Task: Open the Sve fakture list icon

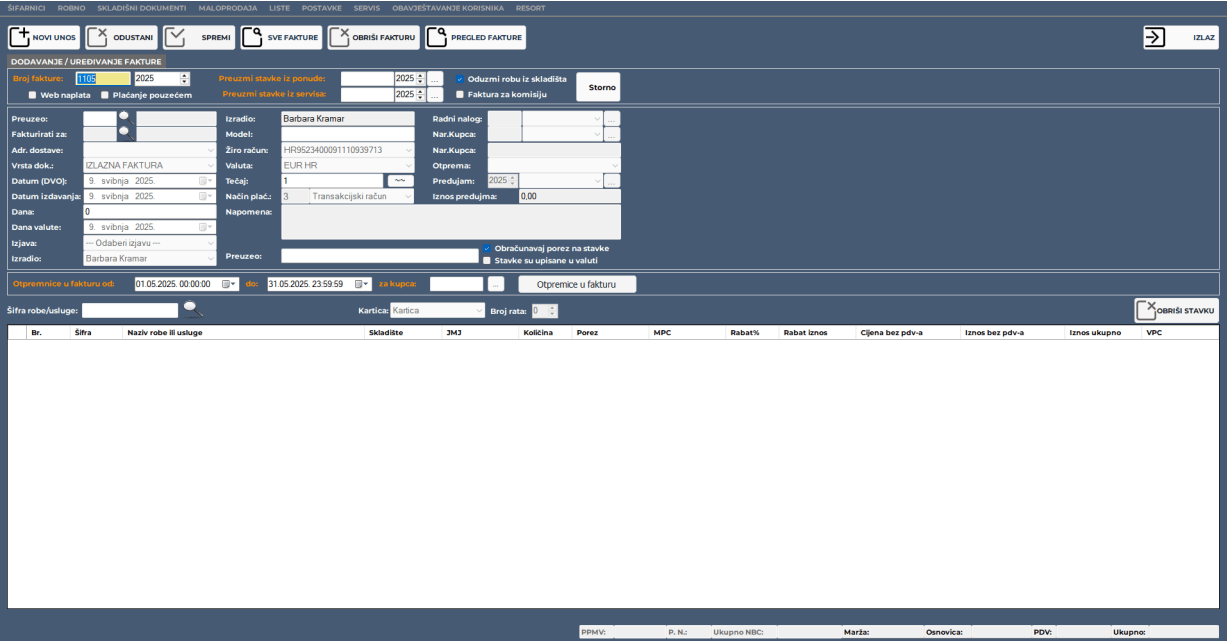Action: 253,38
